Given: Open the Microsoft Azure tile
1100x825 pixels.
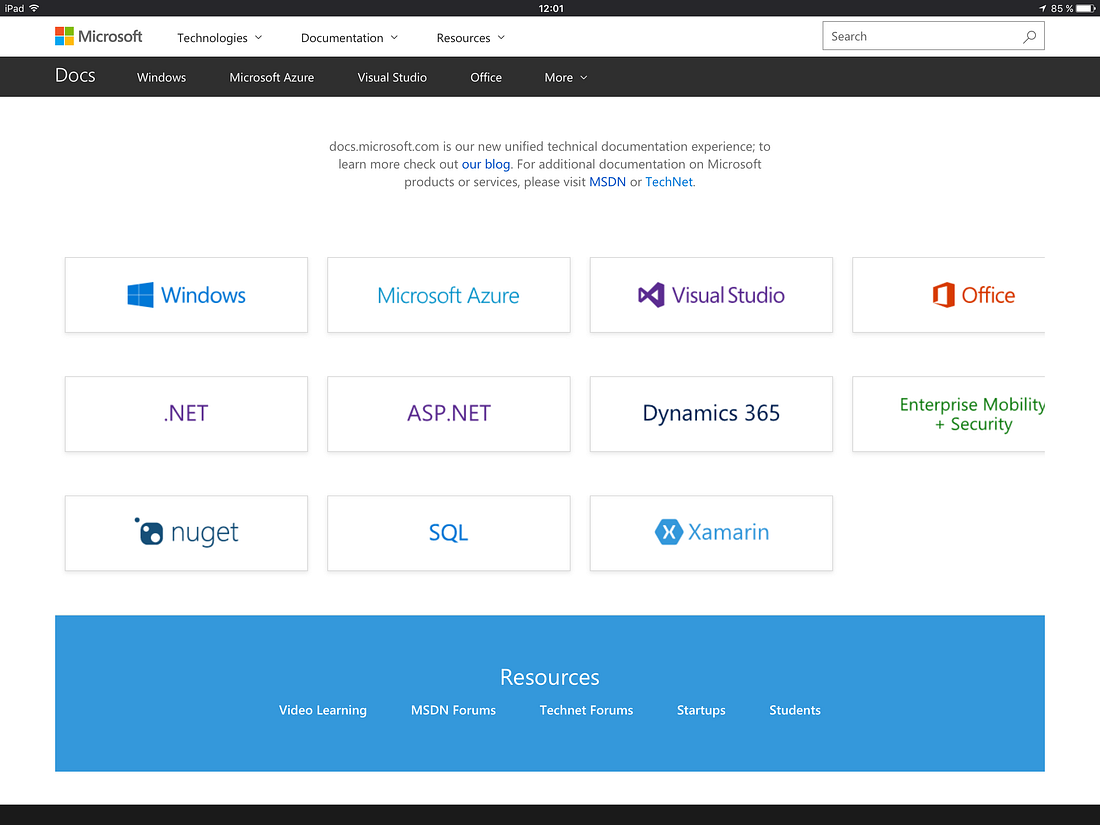Looking at the screenshot, I should click(x=448, y=295).
